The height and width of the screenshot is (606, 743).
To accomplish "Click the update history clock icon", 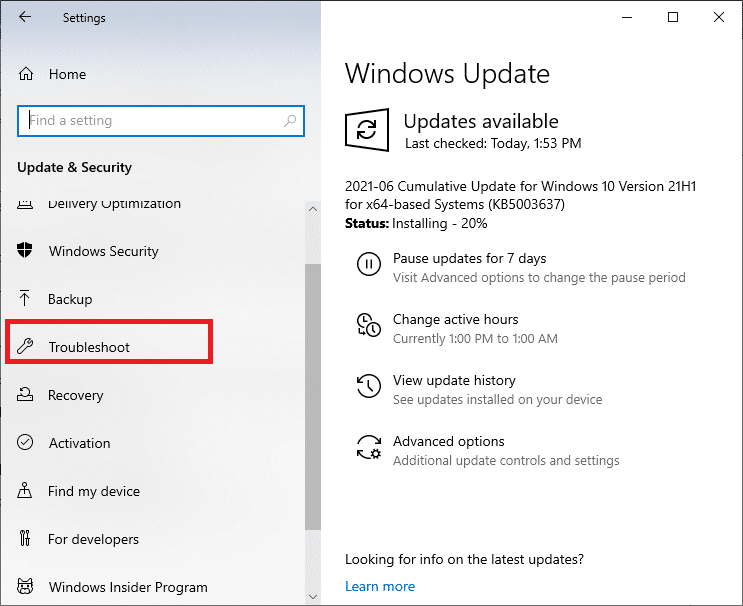I will pos(369,386).
